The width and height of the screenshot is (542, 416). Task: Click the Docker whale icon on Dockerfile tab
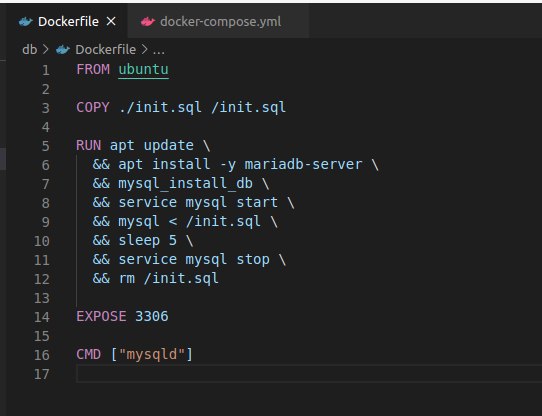tap(26, 22)
